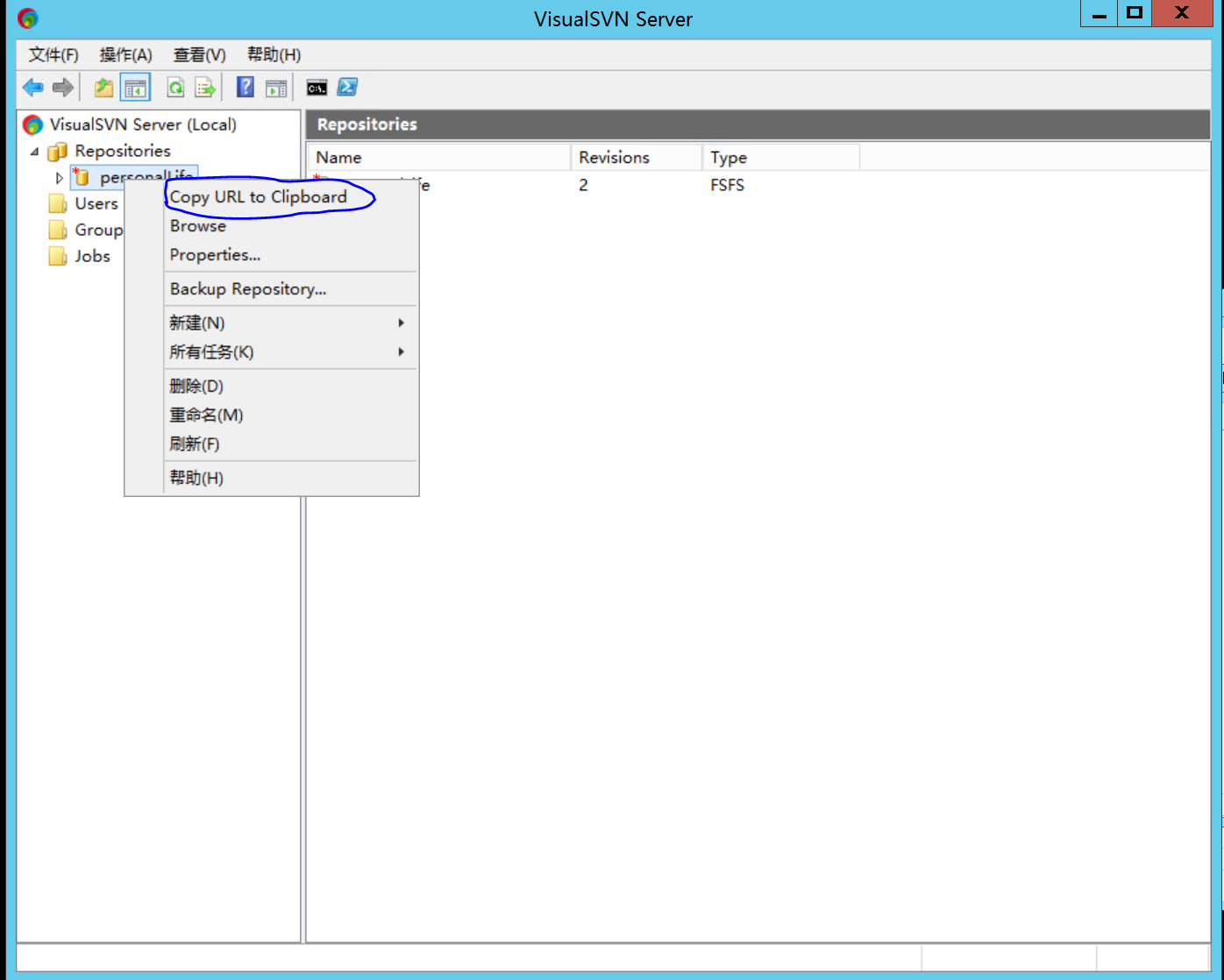Open the 所有任务(K) submenu arrow
The width and height of the screenshot is (1224, 980).
click(402, 352)
